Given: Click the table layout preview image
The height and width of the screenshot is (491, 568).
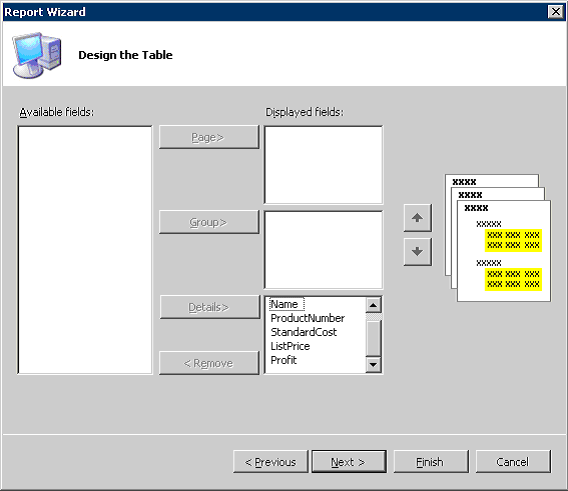Looking at the screenshot, I should [498, 238].
